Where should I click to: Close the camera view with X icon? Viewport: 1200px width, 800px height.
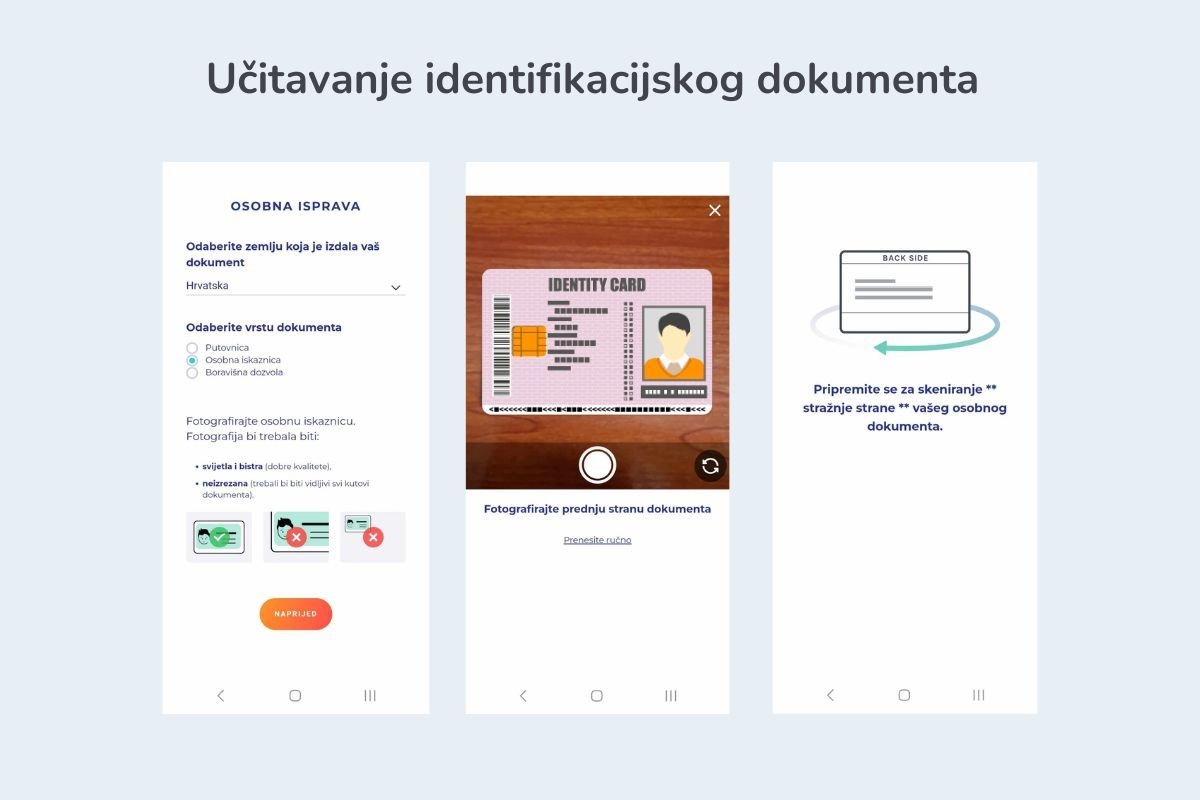(x=714, y=210)
